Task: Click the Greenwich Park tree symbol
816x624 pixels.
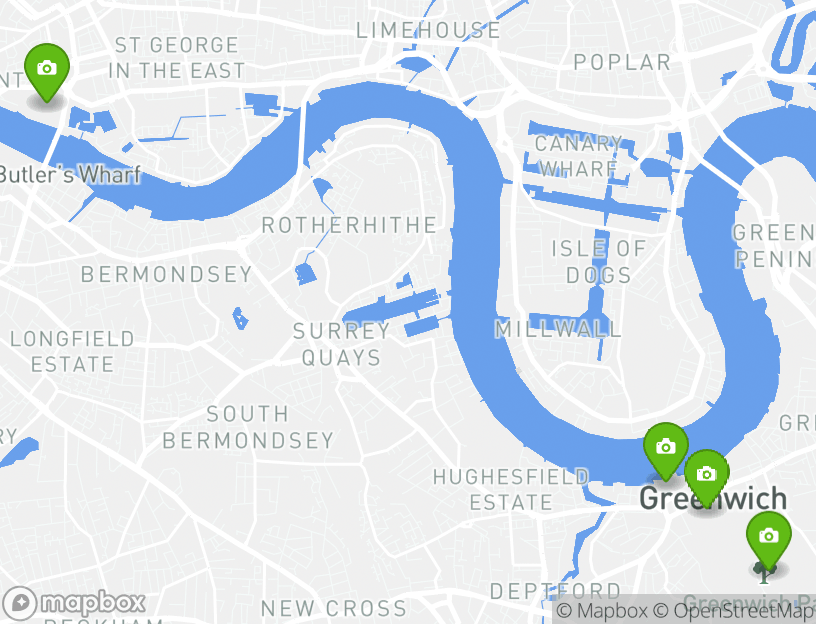Action: click(764, 573)
